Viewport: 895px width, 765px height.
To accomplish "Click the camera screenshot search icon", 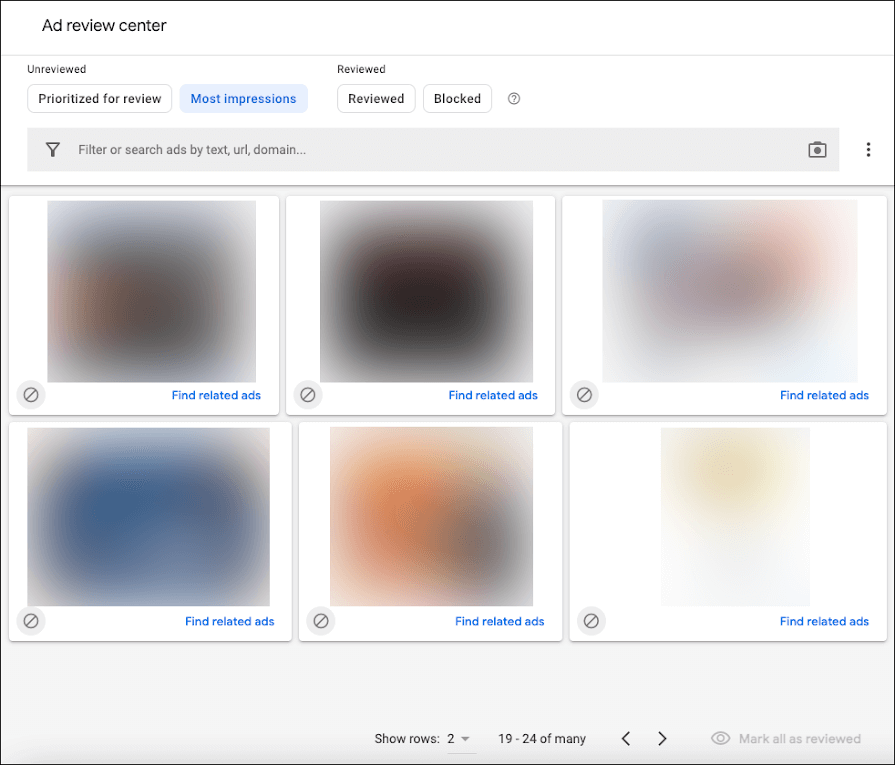I will [817, 150].
